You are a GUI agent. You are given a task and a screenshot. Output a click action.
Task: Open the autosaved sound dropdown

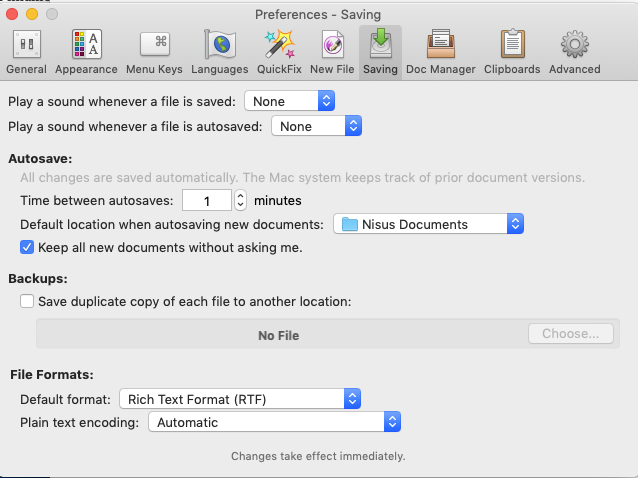pos(315,126)
